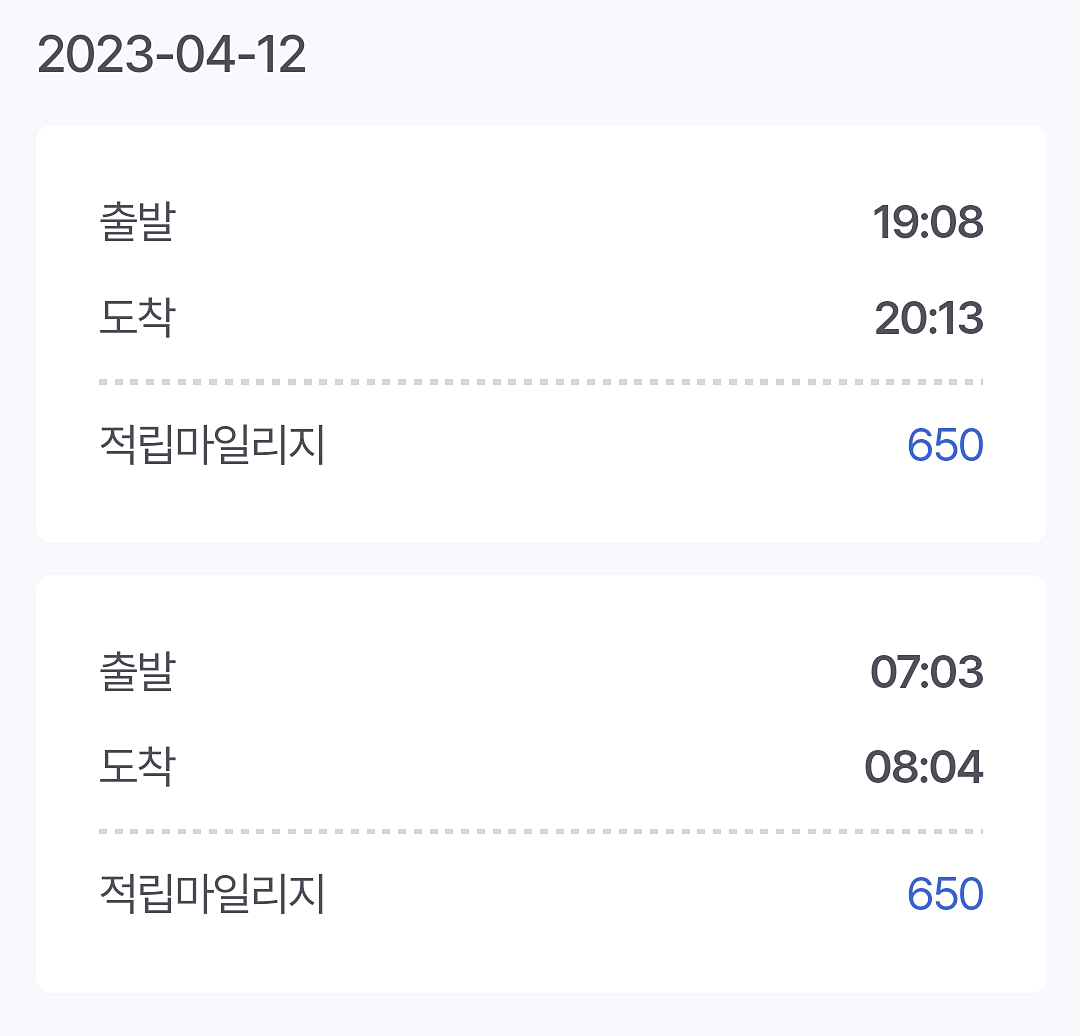Open the second trip card details
The image size is (1080, 1036).
coord(540,780)
